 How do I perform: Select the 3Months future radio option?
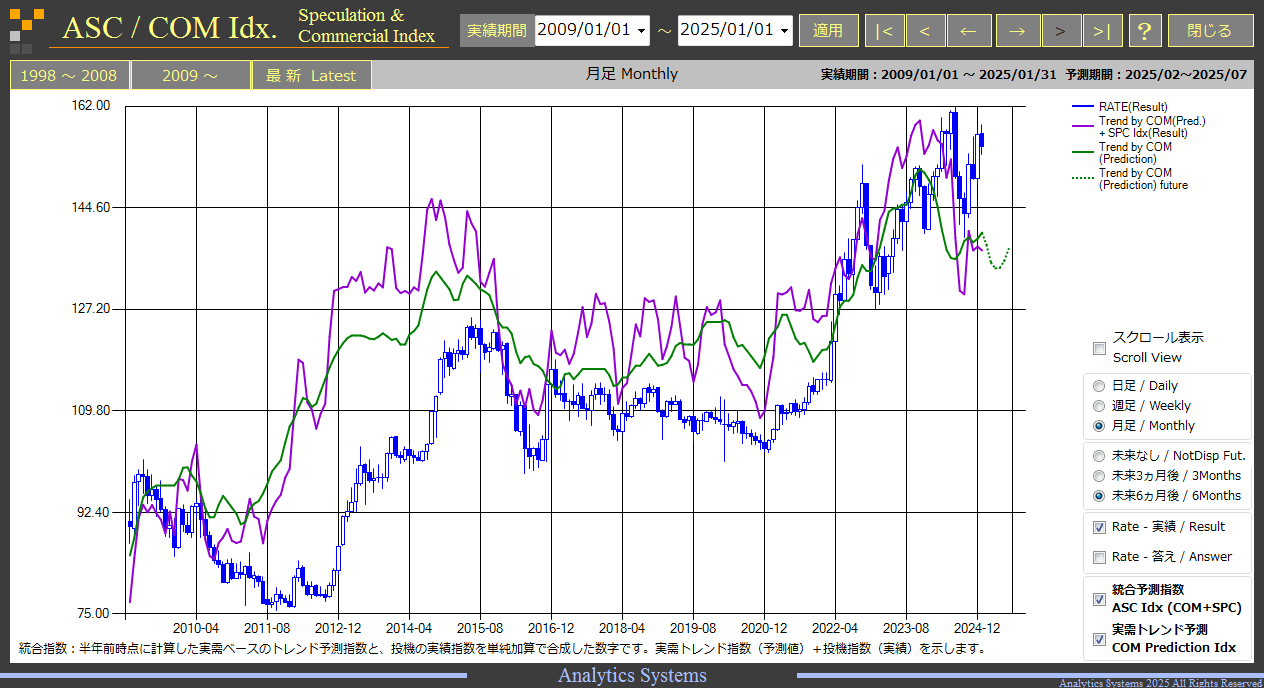point(1100,476)
